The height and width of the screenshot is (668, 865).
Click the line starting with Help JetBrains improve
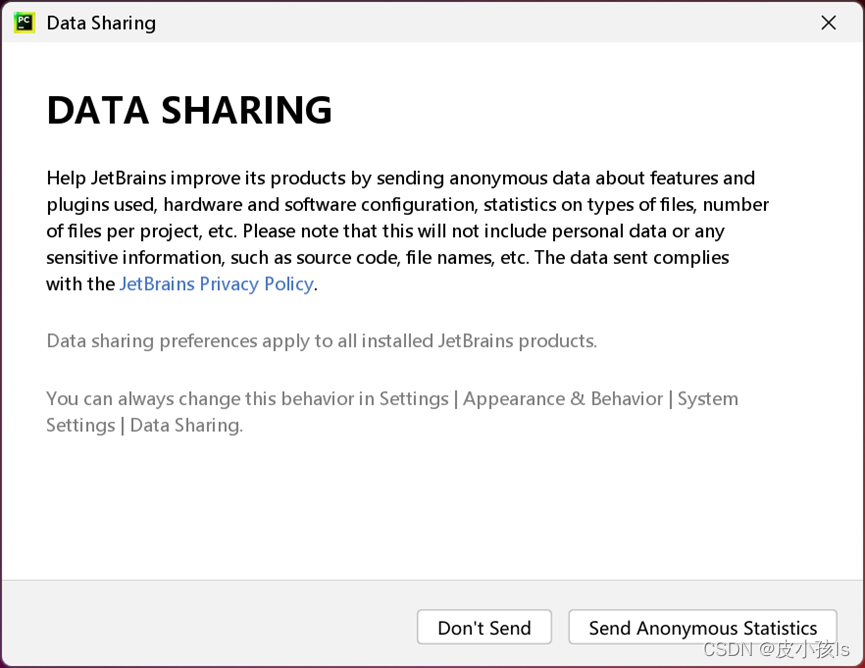tap(400, 178)
